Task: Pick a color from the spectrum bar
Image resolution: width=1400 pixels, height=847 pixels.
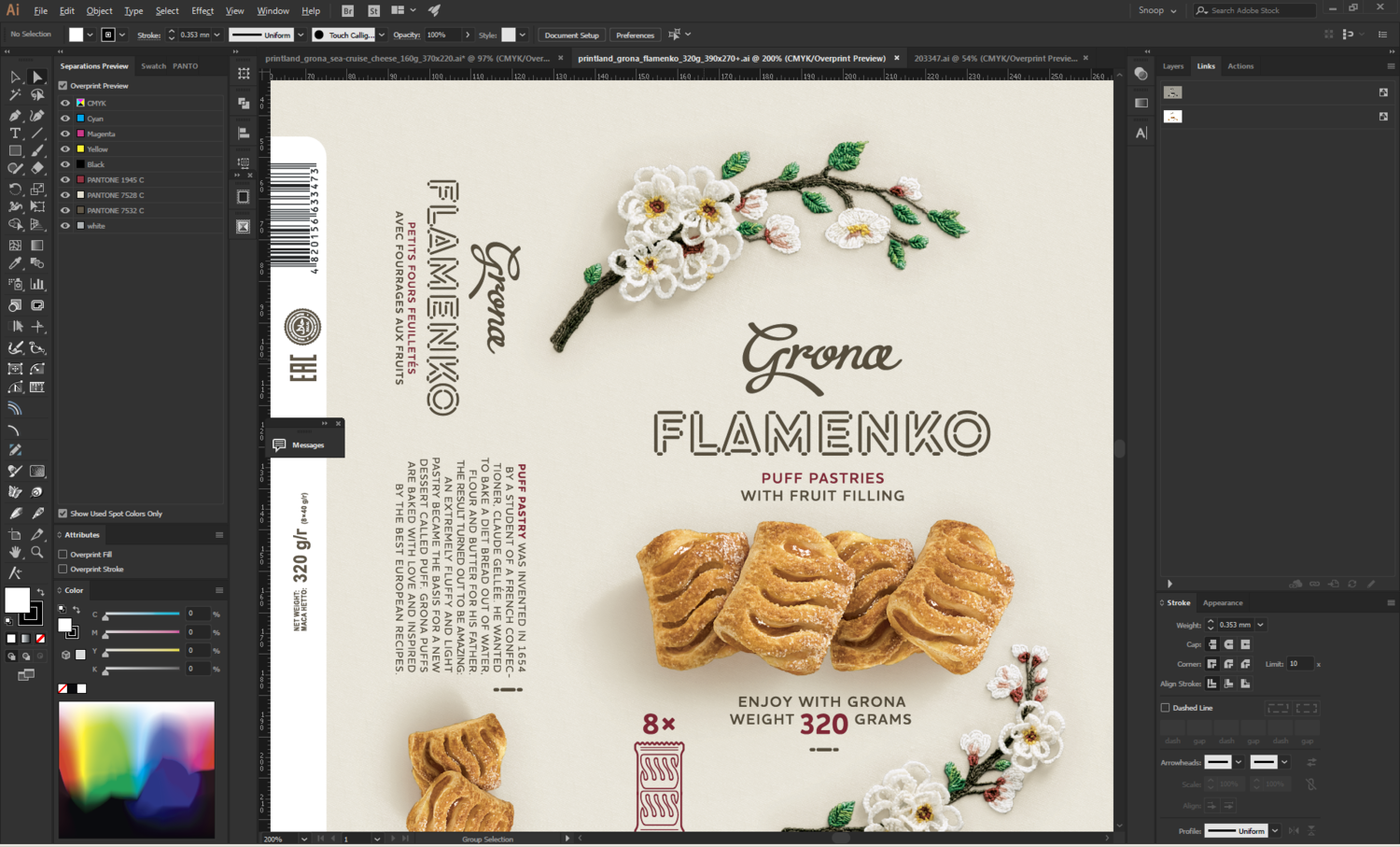Action: (136, 769)
